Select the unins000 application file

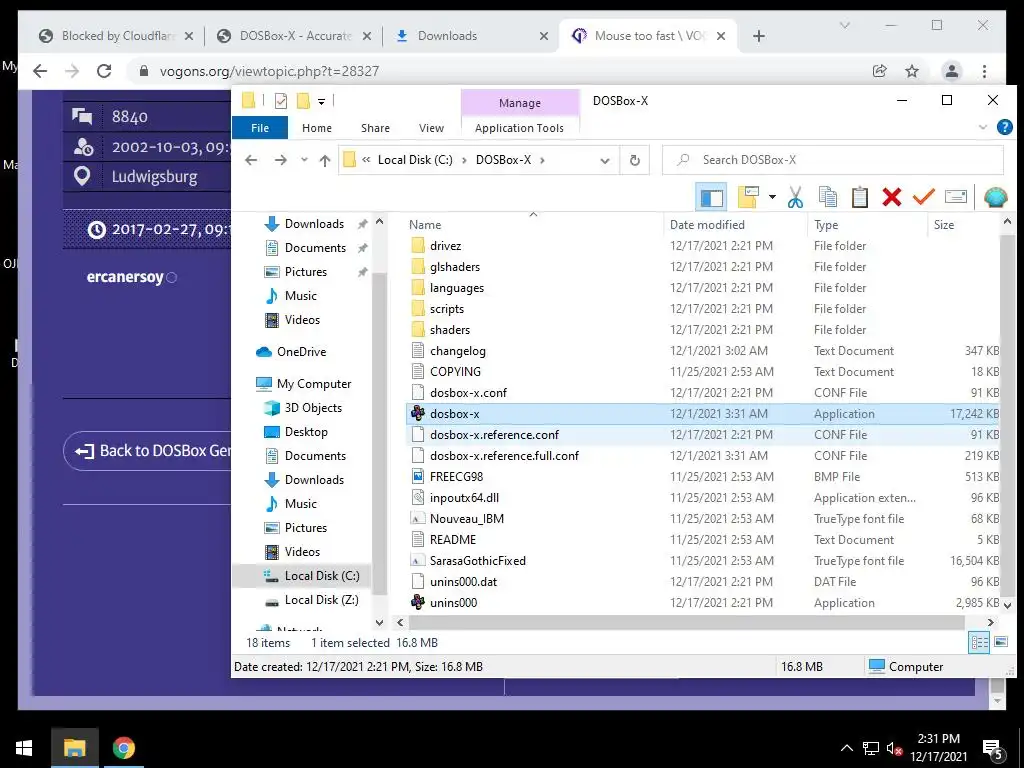[453, 603]
